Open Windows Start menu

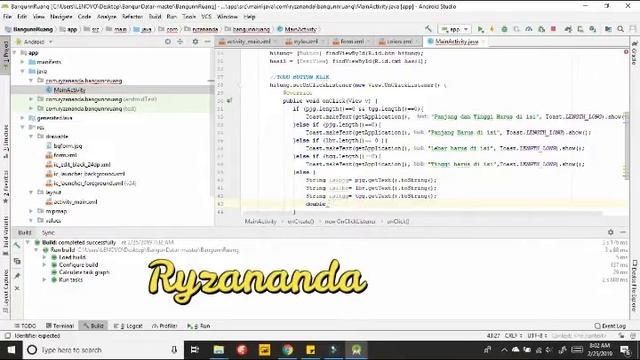(x=11, y=350)
